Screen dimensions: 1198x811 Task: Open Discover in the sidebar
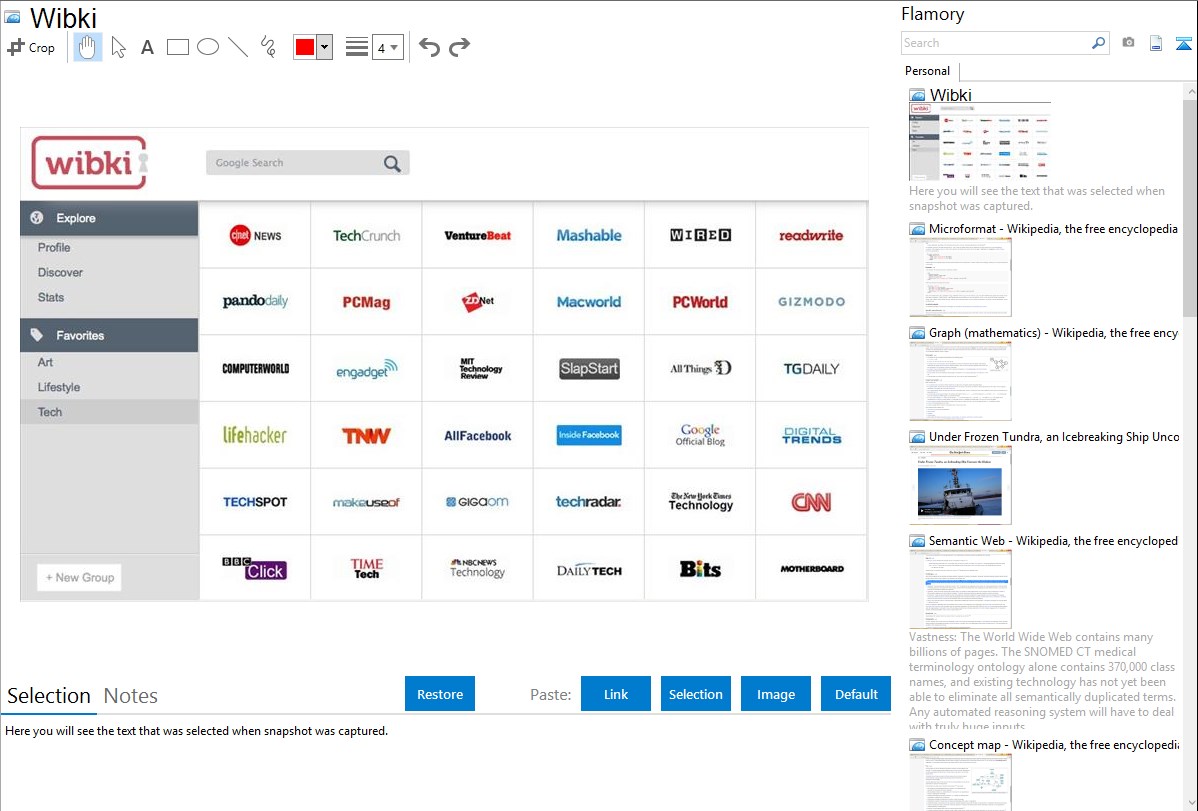[x=60, y=272]
